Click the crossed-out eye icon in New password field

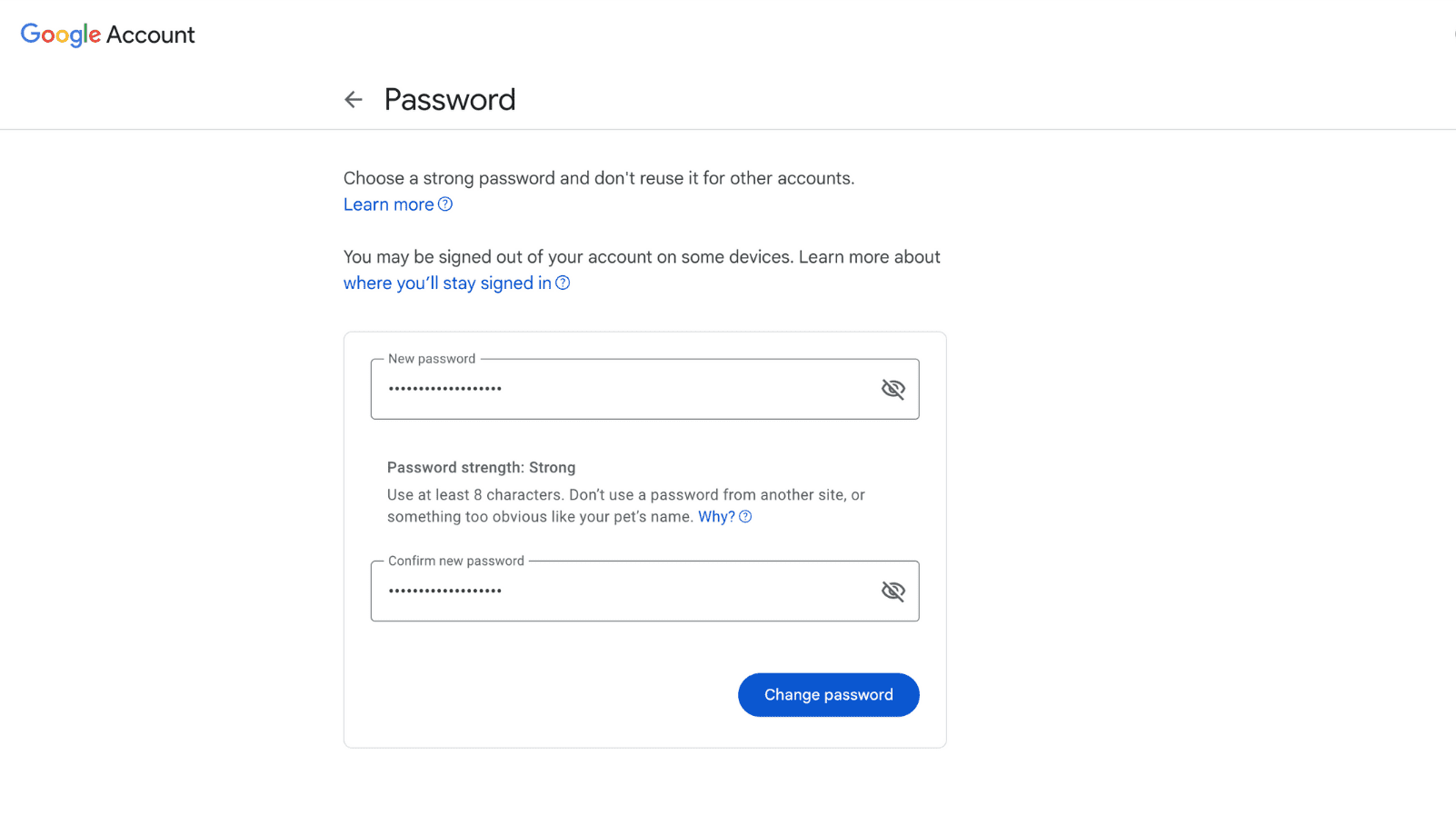click(893, 388)
